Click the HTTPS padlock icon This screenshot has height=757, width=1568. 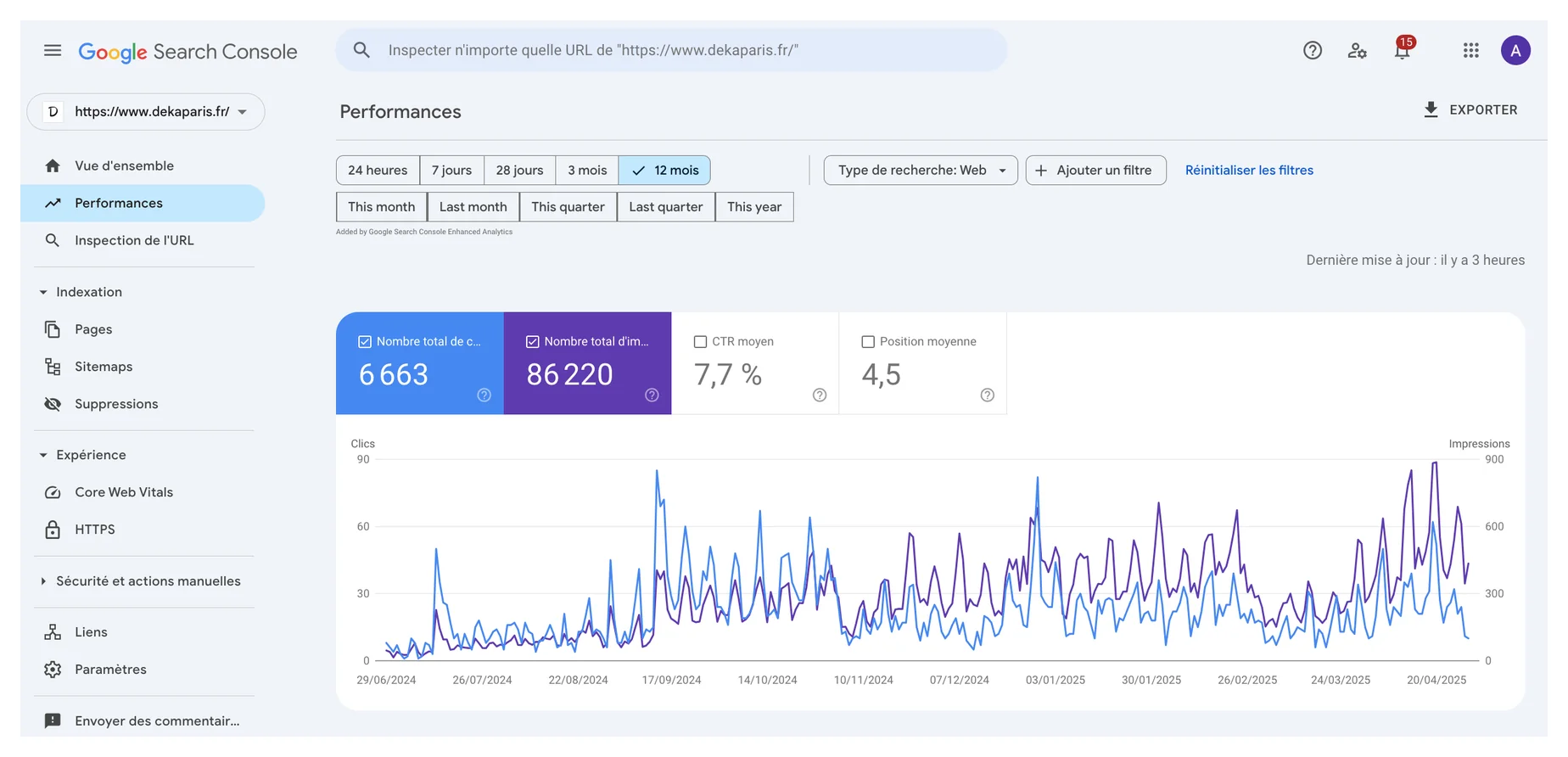pos(53,530)
